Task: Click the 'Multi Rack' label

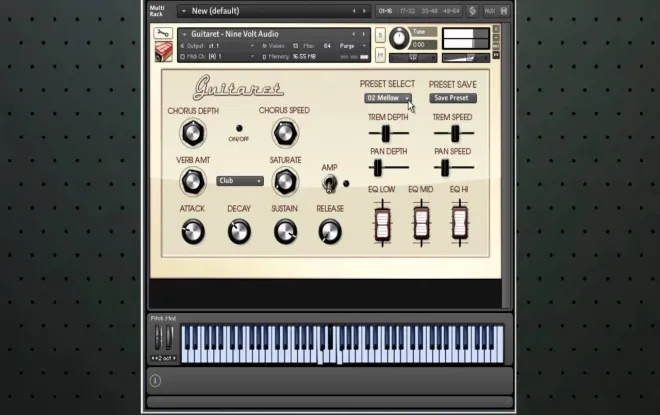Action: point(157,11)
